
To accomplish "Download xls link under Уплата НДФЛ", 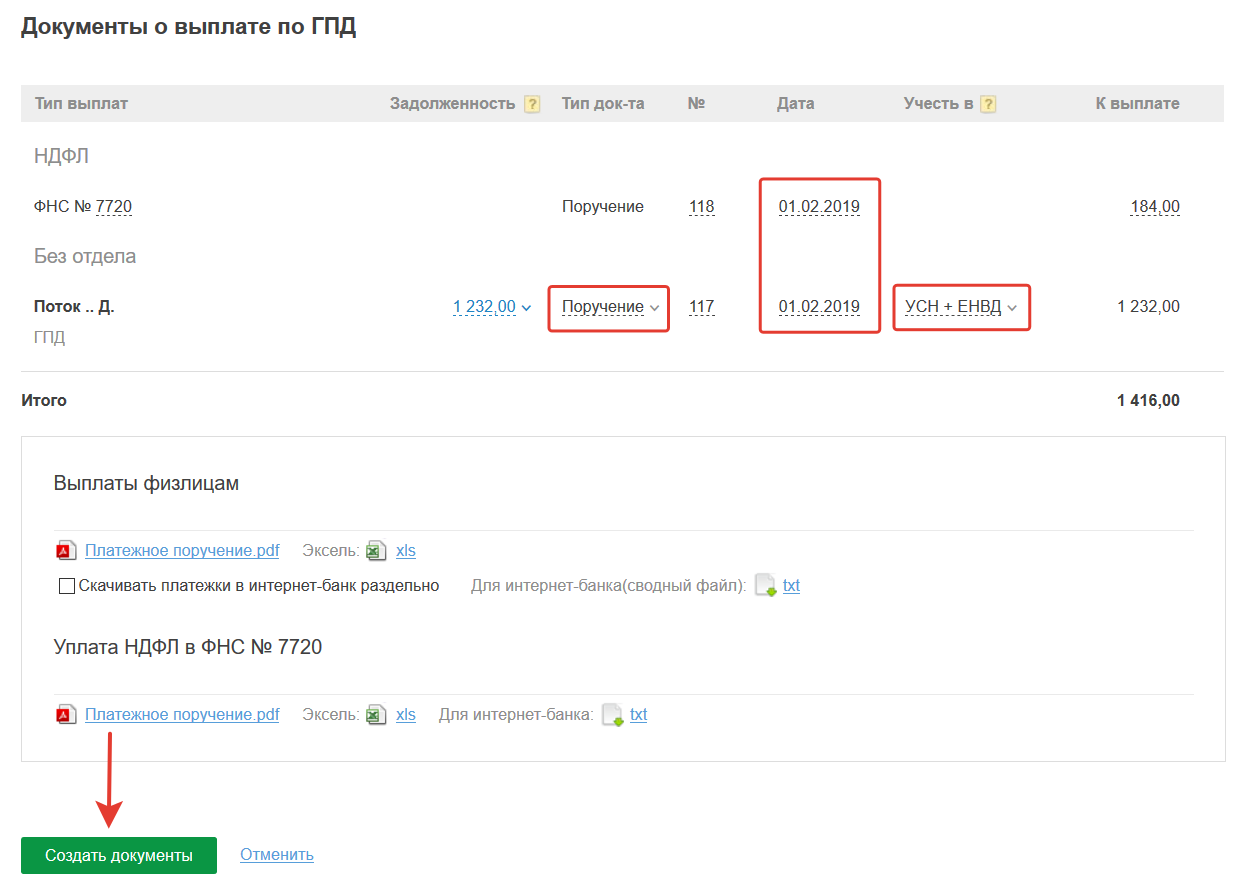I will pyautogui.click(x=406, y=715).
